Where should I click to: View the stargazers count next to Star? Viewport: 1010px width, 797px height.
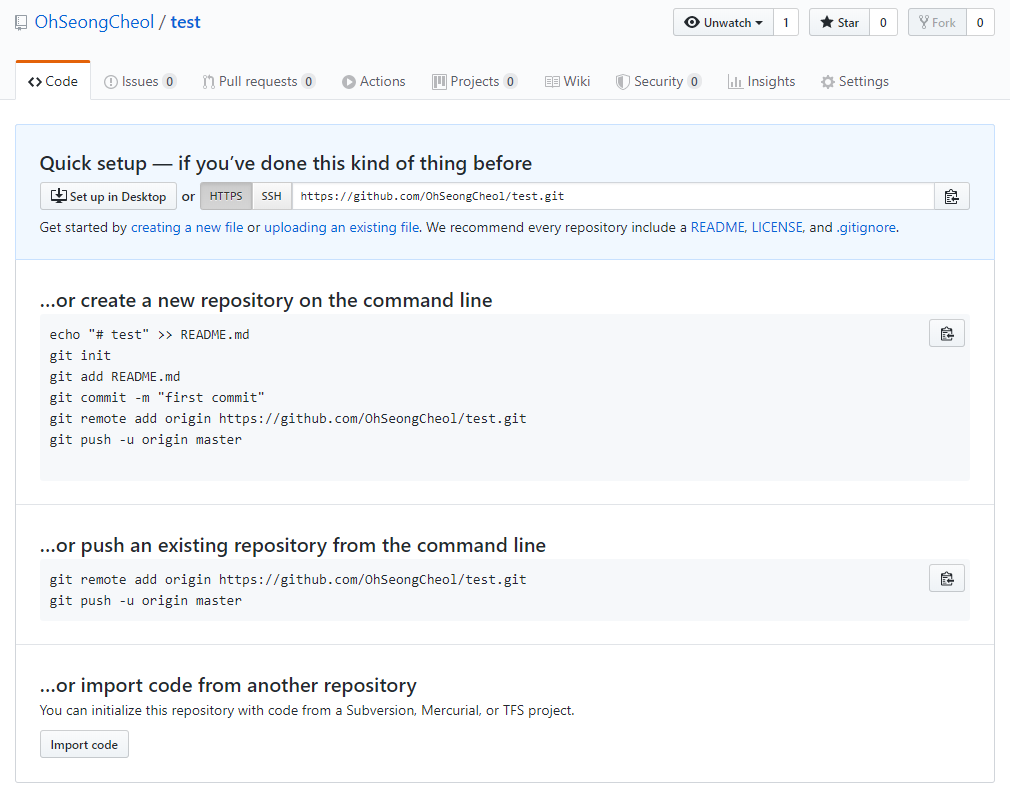click(883, 23)
